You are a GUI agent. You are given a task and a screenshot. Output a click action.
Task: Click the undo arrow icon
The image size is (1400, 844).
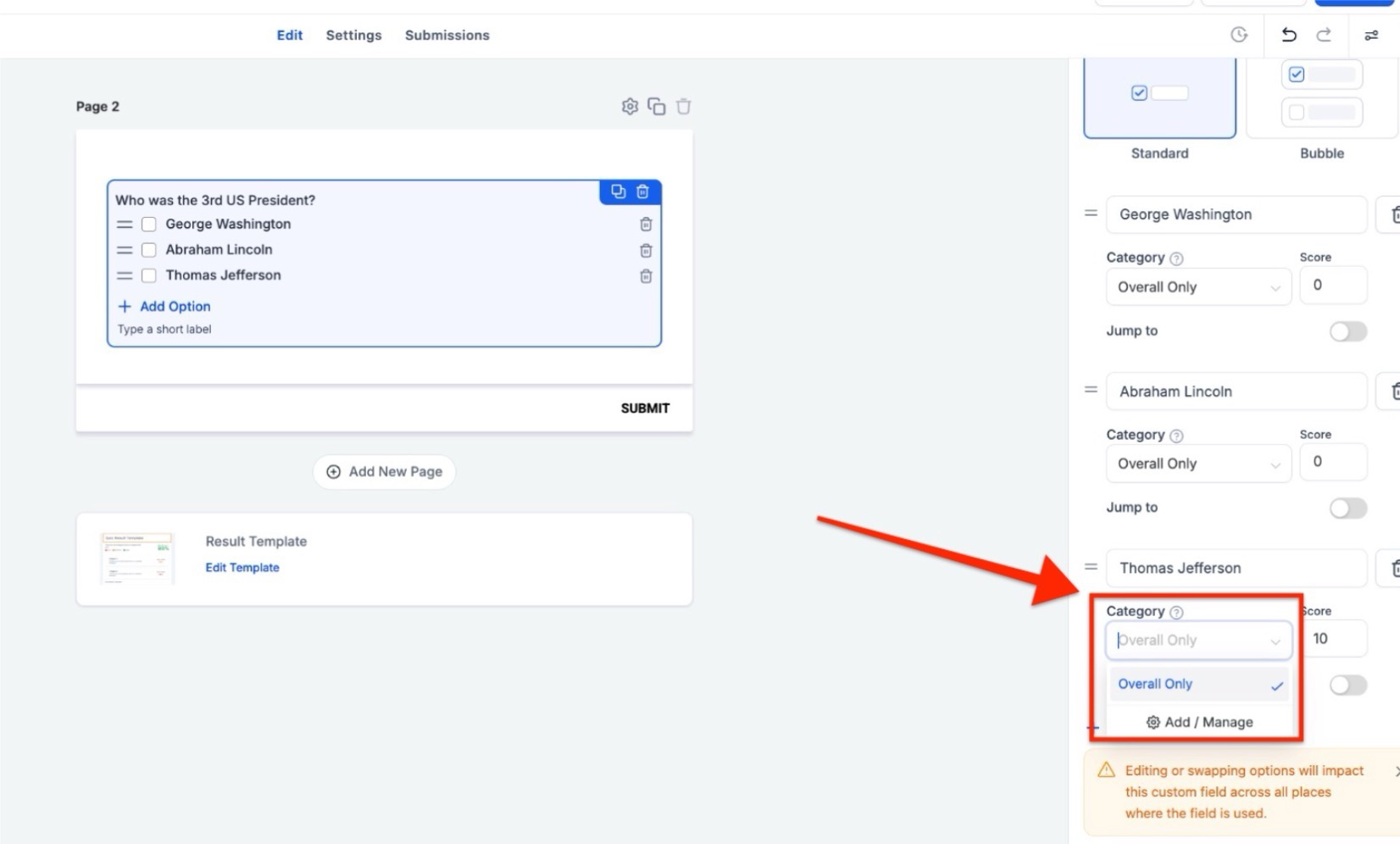(x=1288, y=35)
